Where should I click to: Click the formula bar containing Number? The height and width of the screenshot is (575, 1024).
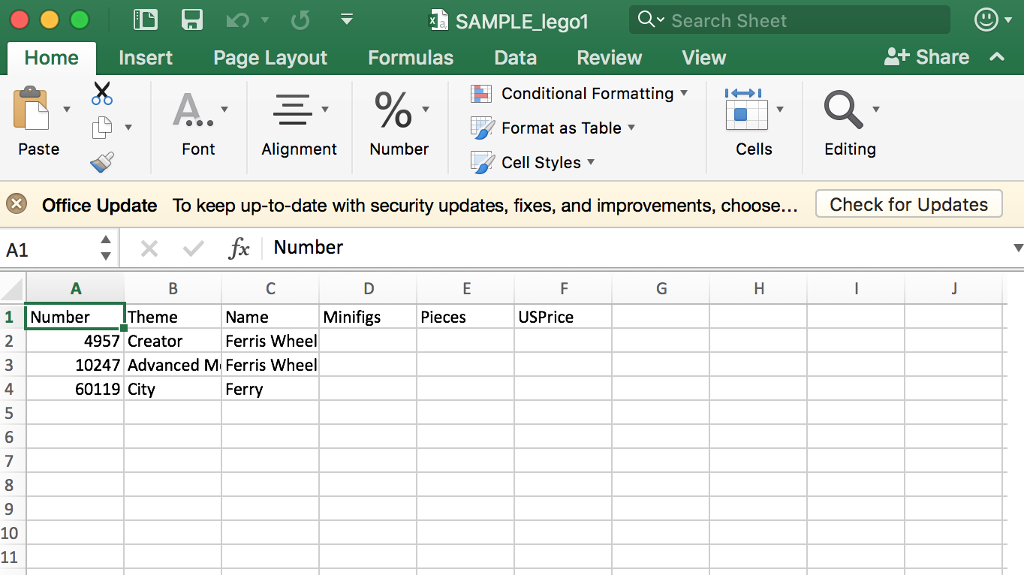(637, 248)
